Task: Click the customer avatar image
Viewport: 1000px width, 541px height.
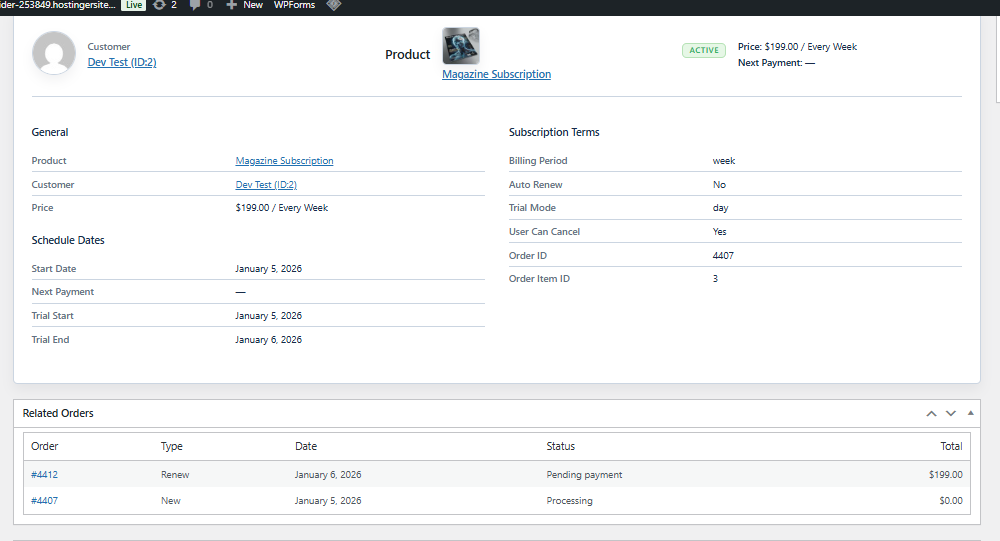Action: point(54,53)
